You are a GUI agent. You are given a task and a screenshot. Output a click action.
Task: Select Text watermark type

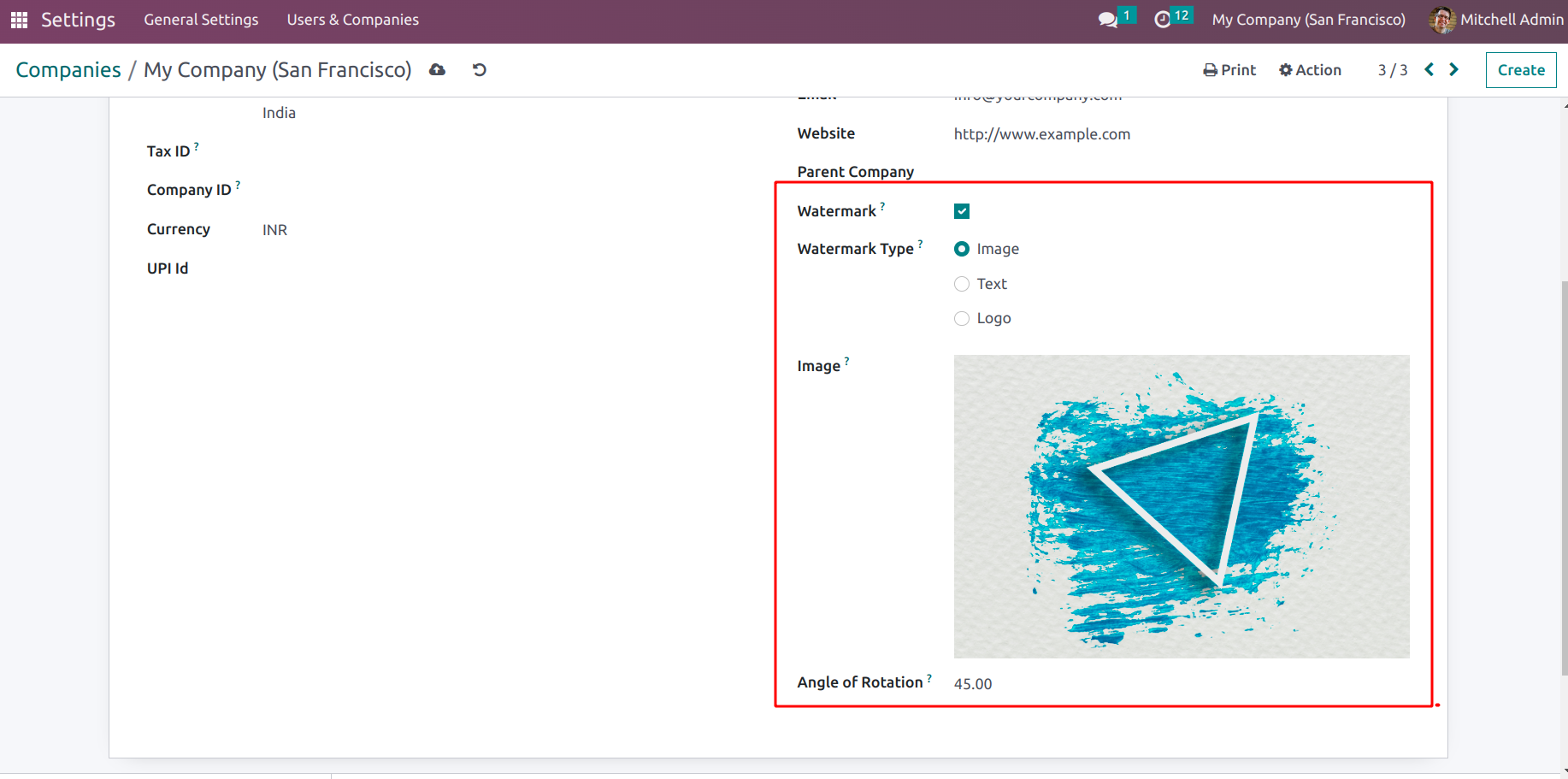[962, 284]
